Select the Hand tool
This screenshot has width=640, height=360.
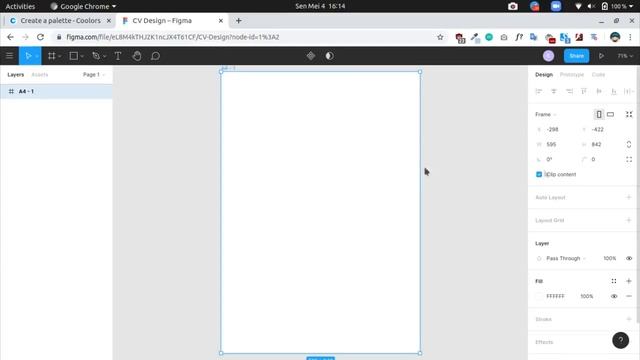click(x=137, y=56)
